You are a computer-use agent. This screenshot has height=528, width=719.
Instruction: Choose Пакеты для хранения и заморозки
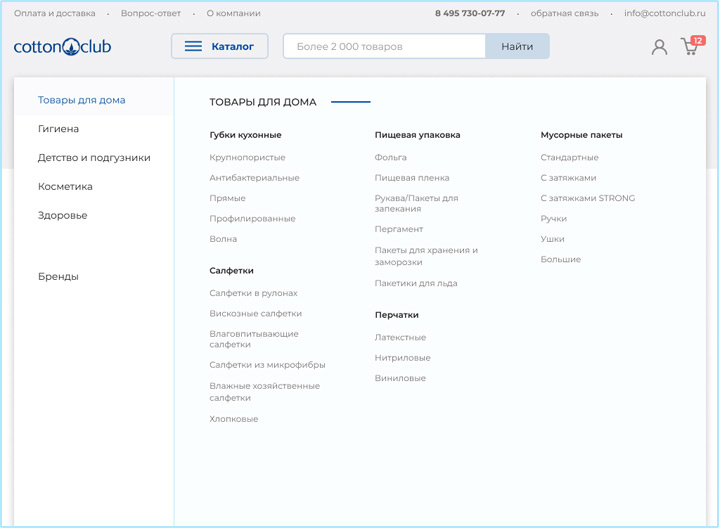426,256
